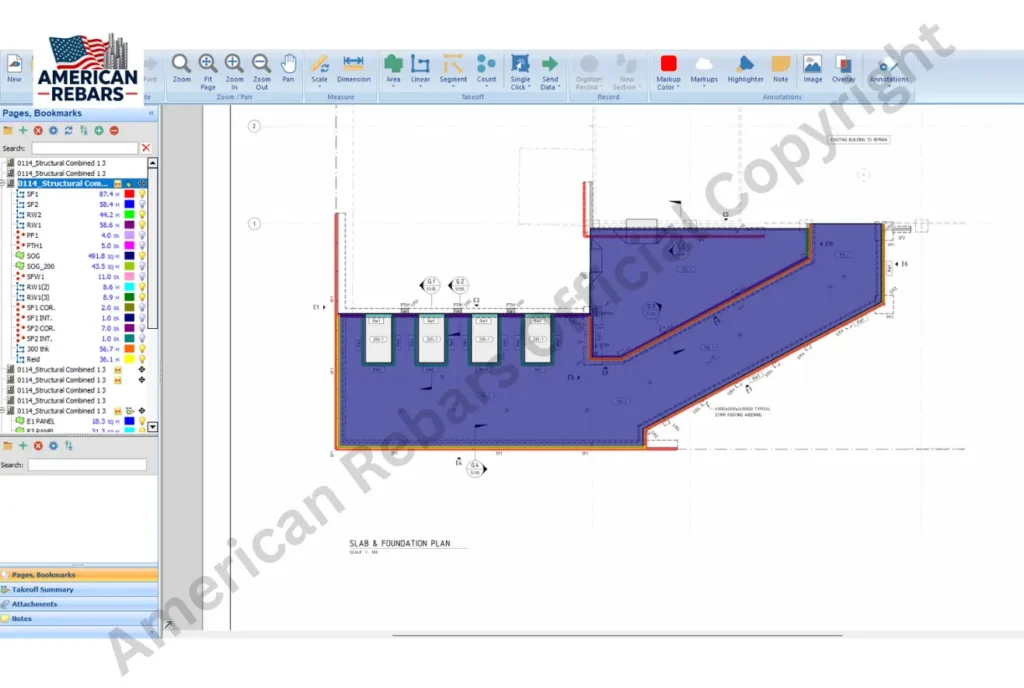
Task: Click the Fit Page tool
Action: point(208,68)
